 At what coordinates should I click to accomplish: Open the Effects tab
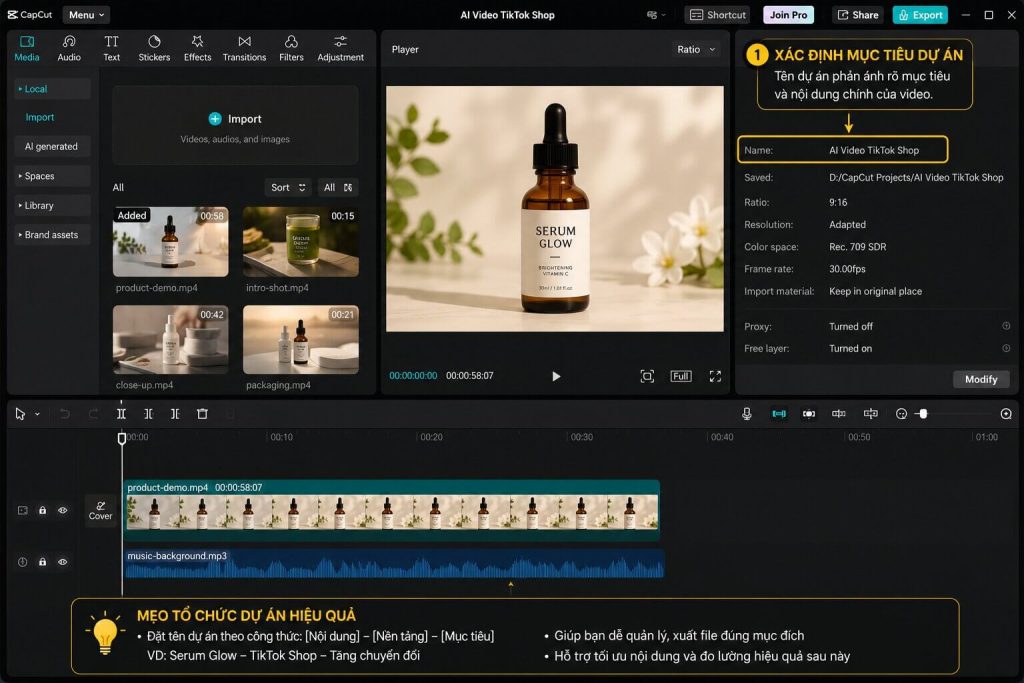(197, 49)
